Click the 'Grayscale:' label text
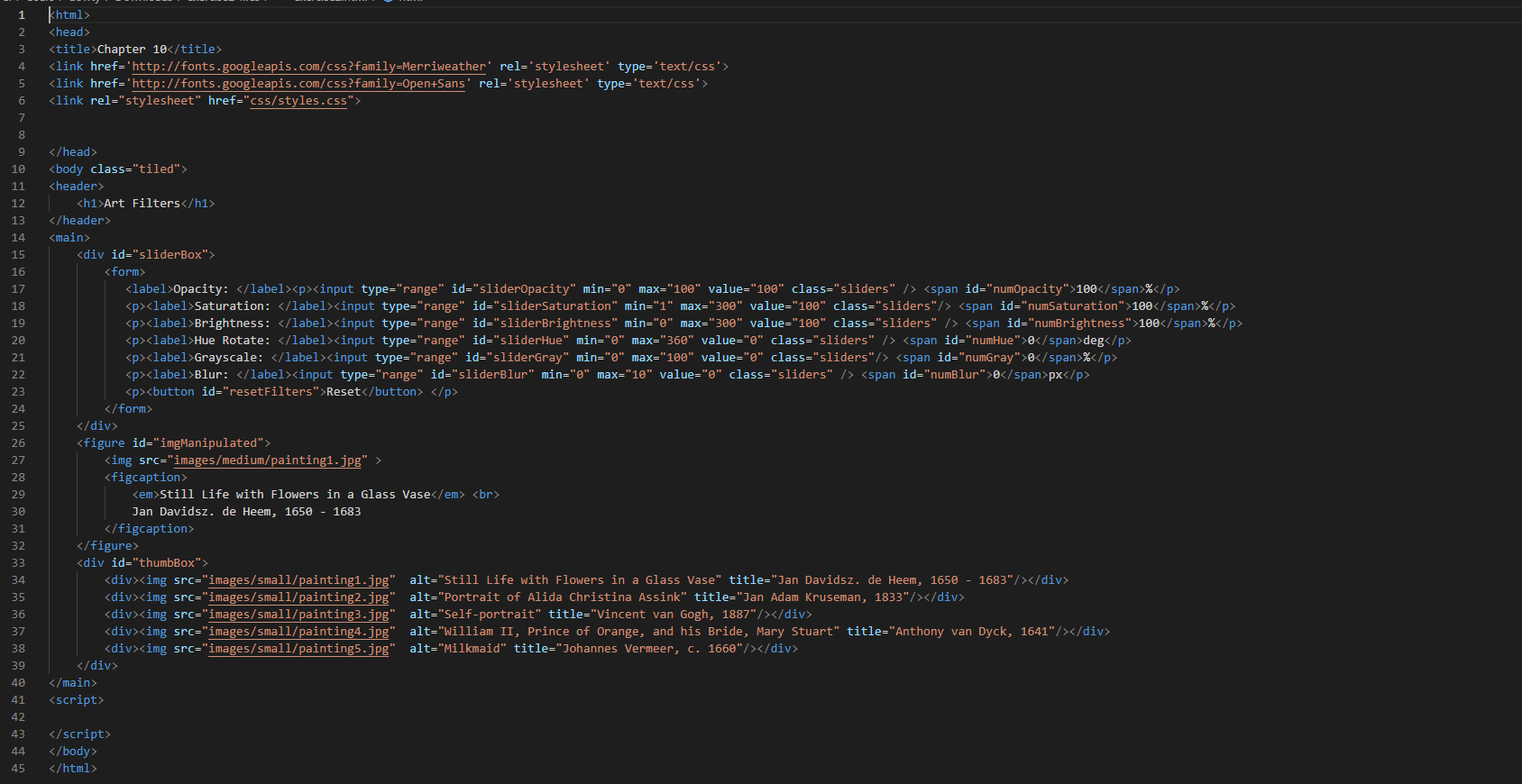1522x784 pixels. click(229, 358)
